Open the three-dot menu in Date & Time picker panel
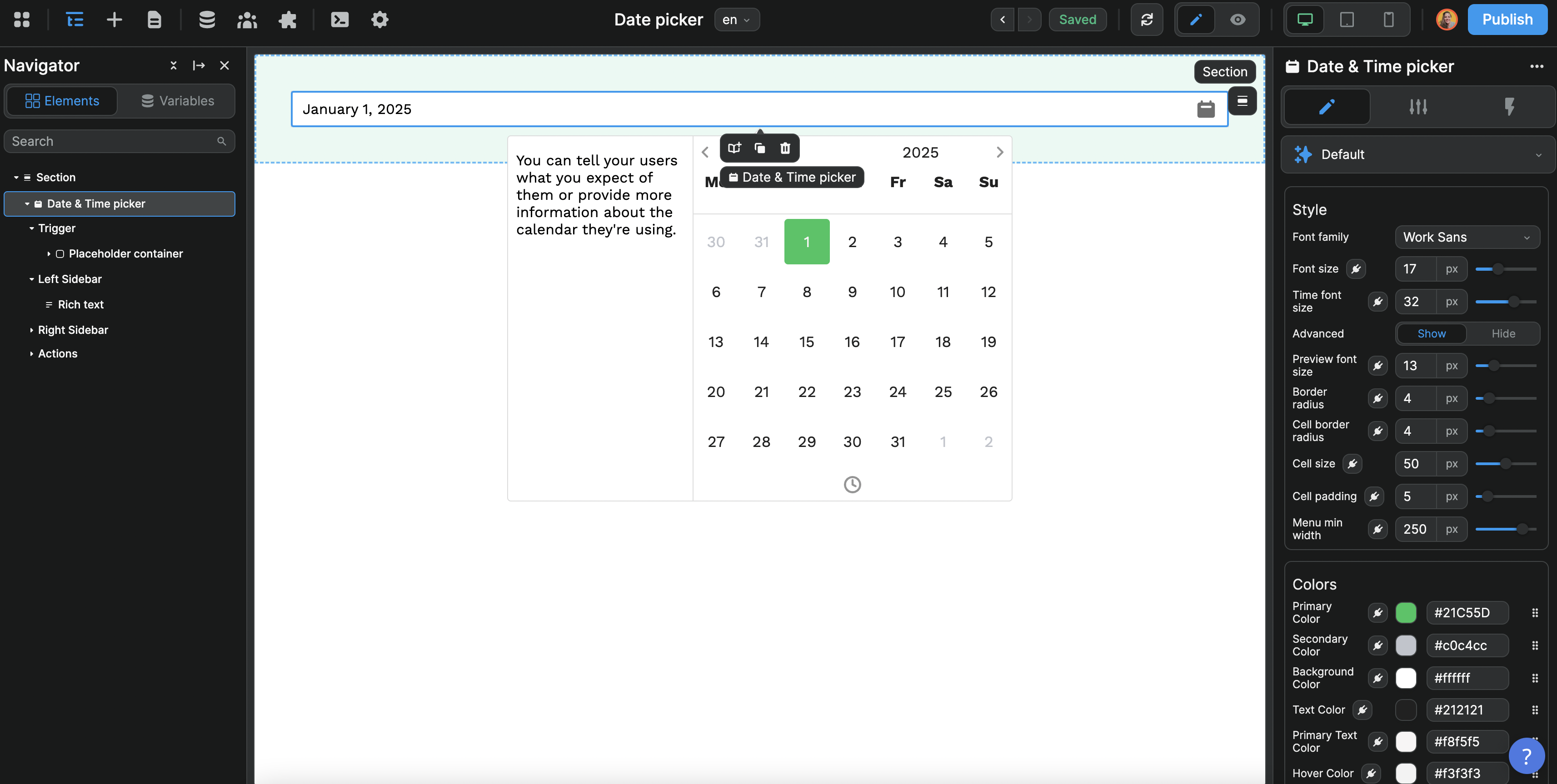The height and width of the screenshot is (784, 1557). [1537, 66]
